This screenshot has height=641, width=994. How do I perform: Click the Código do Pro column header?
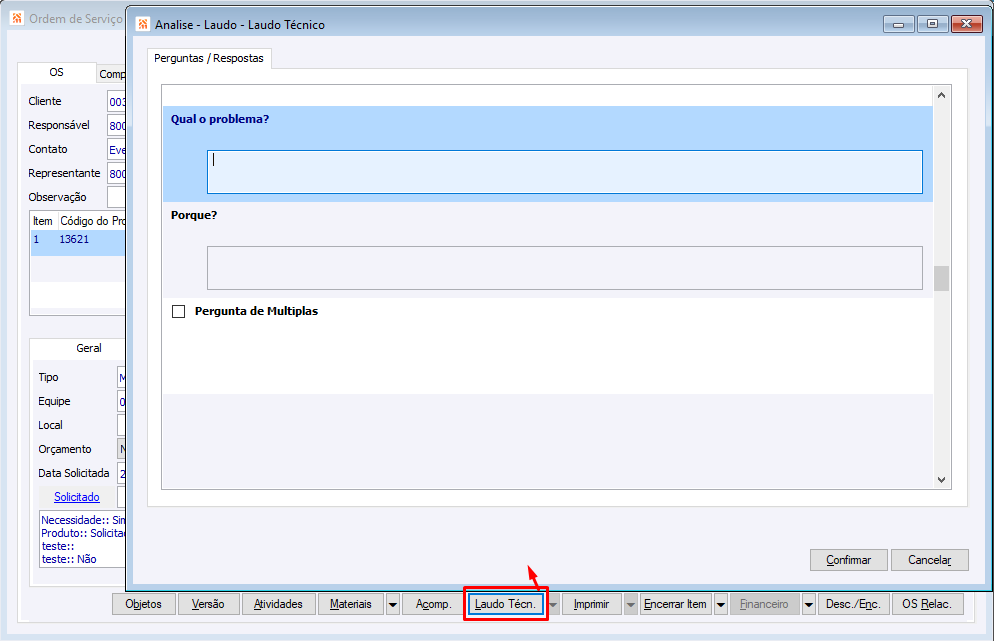[x=92, y=221]
